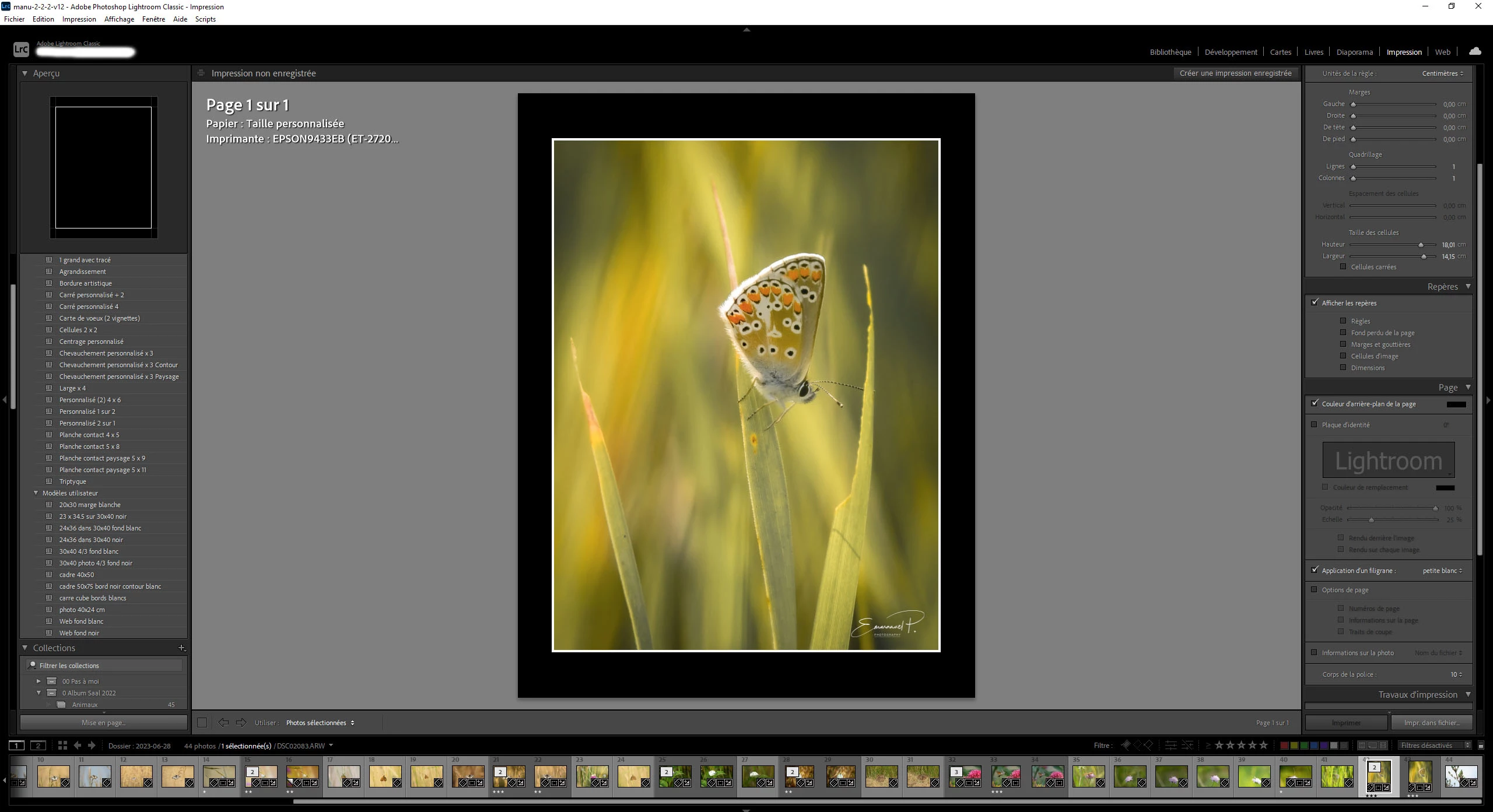Filter photos by red color label
Viewport: 1493px width, 812px height.
(1284, 745)
